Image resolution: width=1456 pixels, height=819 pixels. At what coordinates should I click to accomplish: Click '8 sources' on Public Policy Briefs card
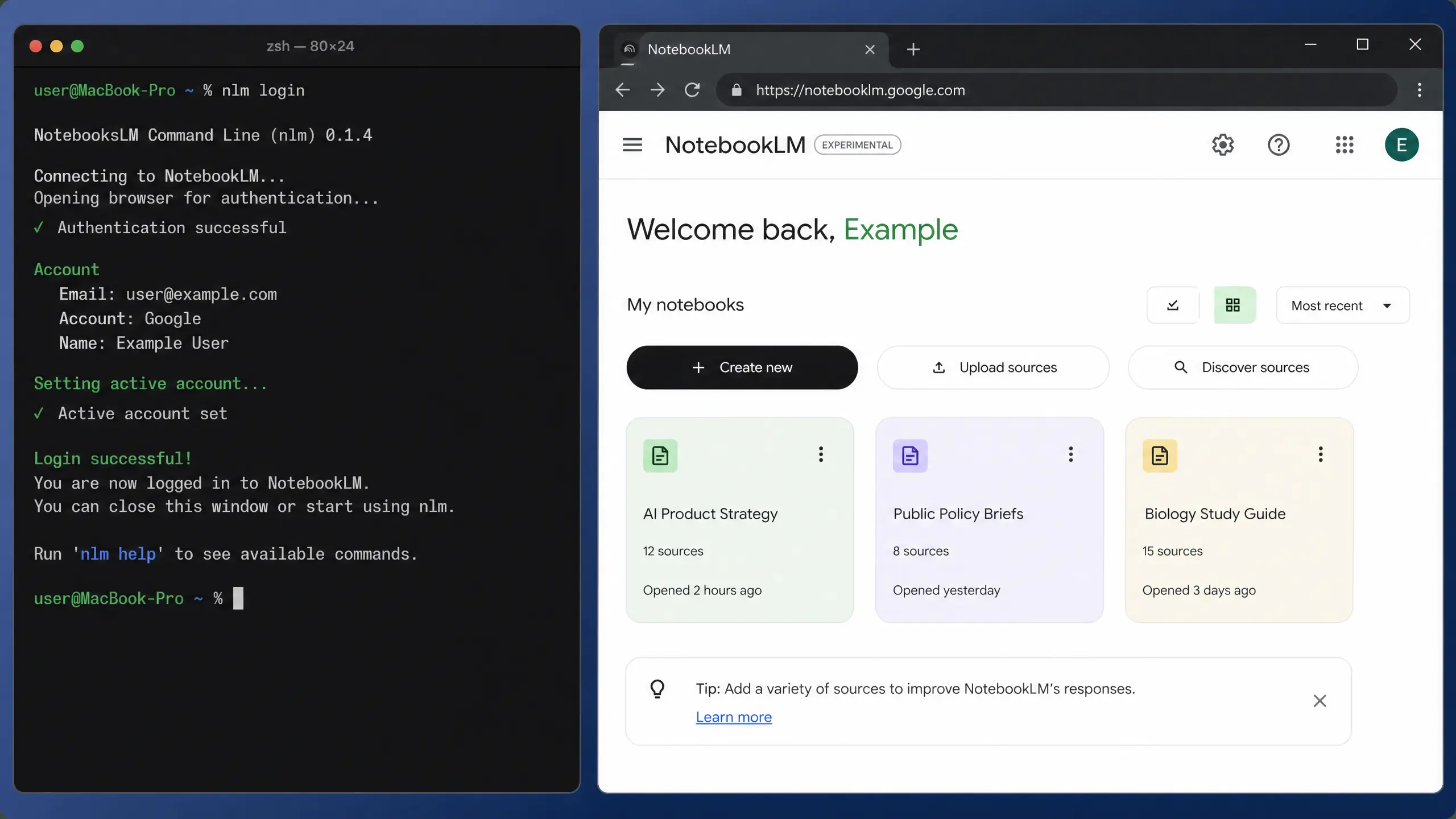pyautogui.click(x=921, y=551)
